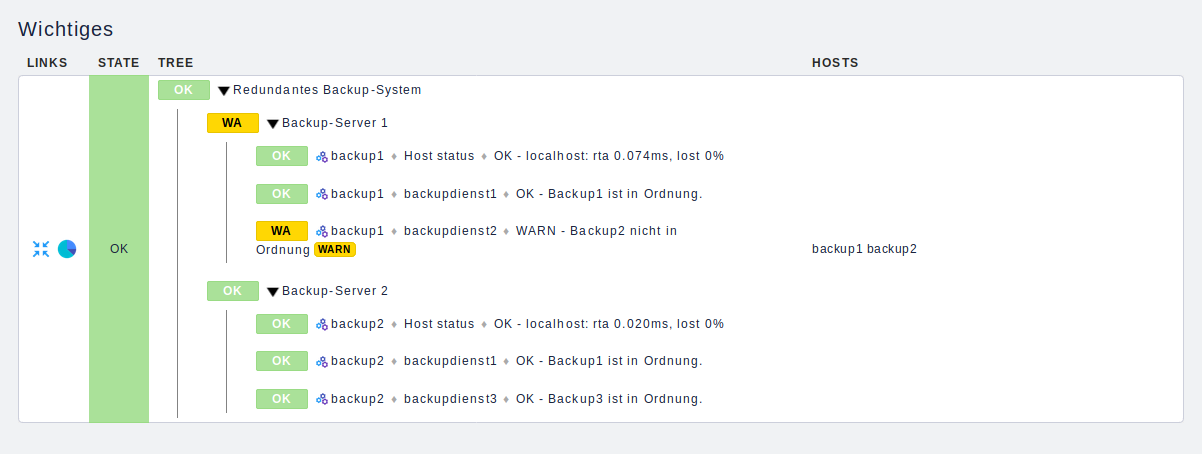Image resolution: width=1202 pixels, height=454 pixels.
Task: Open the backupdienst2 service link
Action: (x=450, y=231)
